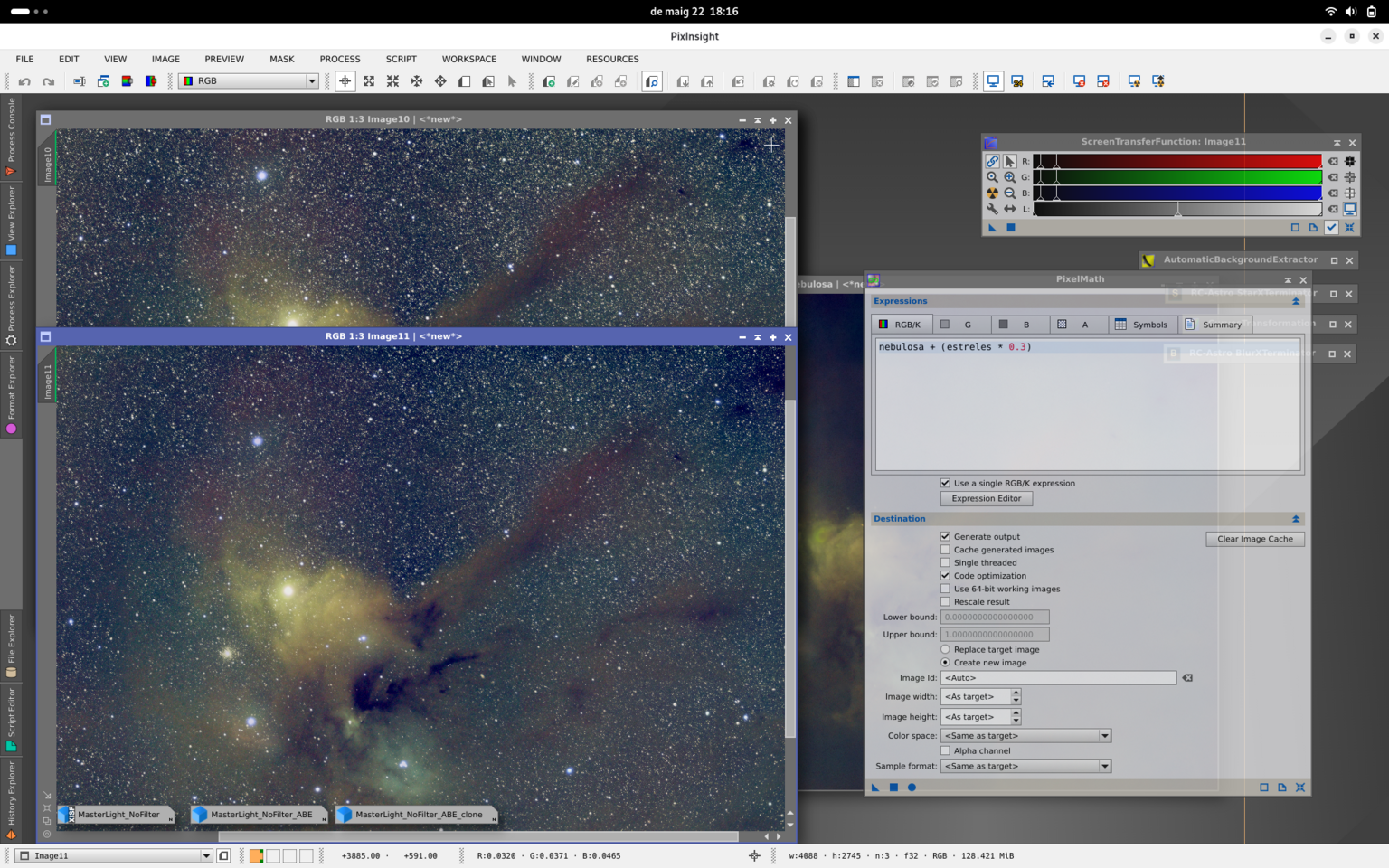The width and height of the screenshot is (1389, 868).
Task: Open the Image Id auto field
Action: [1058, 678]
